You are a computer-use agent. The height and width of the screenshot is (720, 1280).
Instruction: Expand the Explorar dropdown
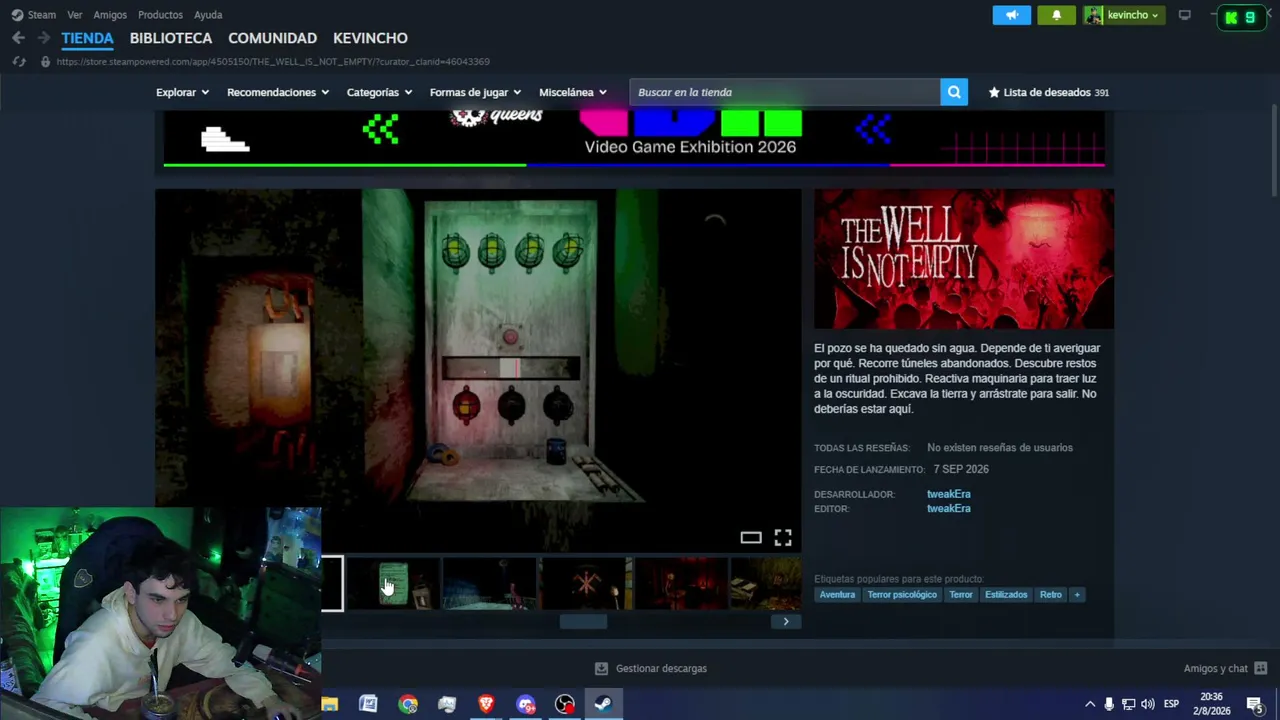[182, 92]
